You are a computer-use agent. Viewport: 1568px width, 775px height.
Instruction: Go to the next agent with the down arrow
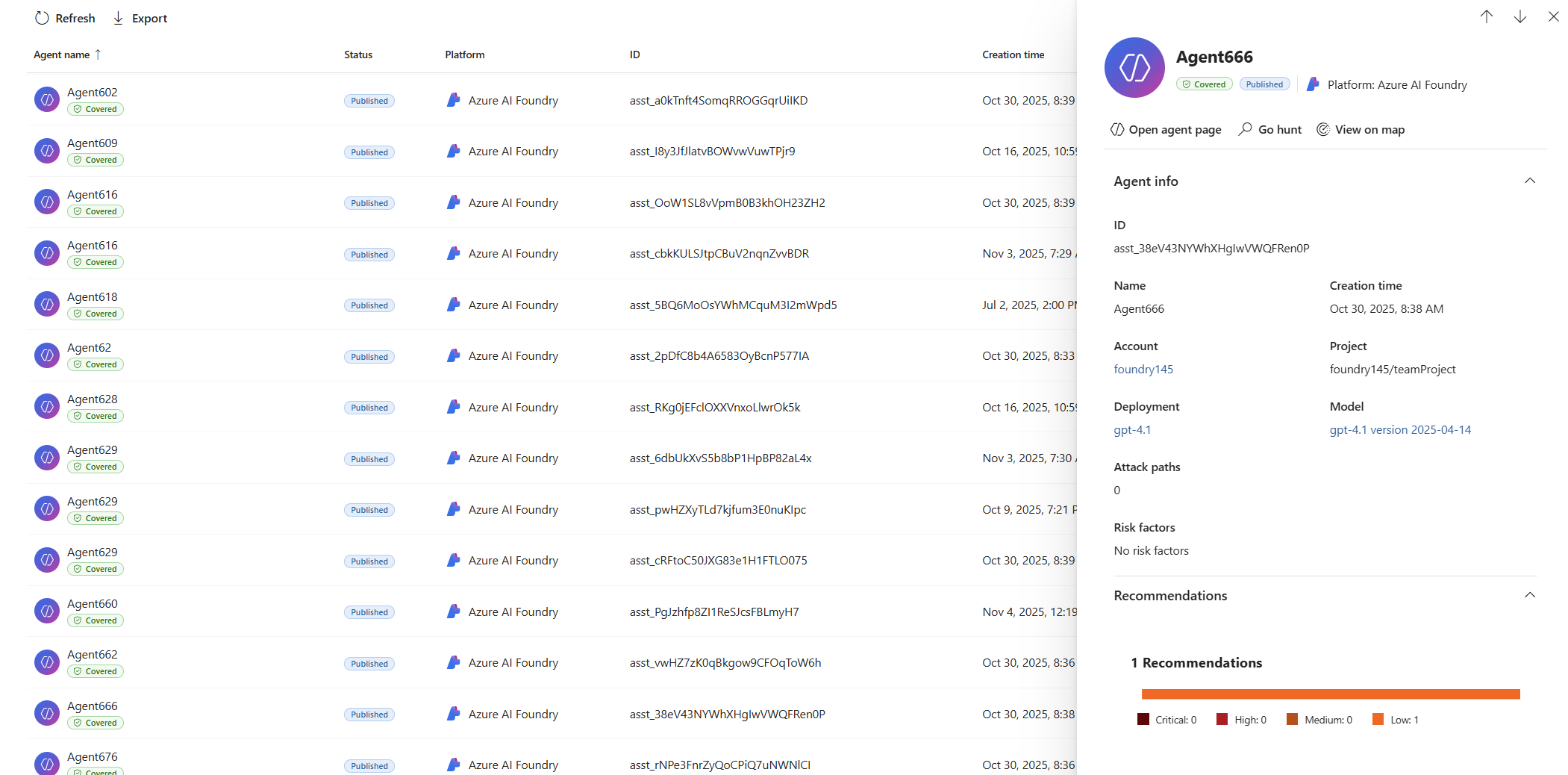click(1519, 16)
